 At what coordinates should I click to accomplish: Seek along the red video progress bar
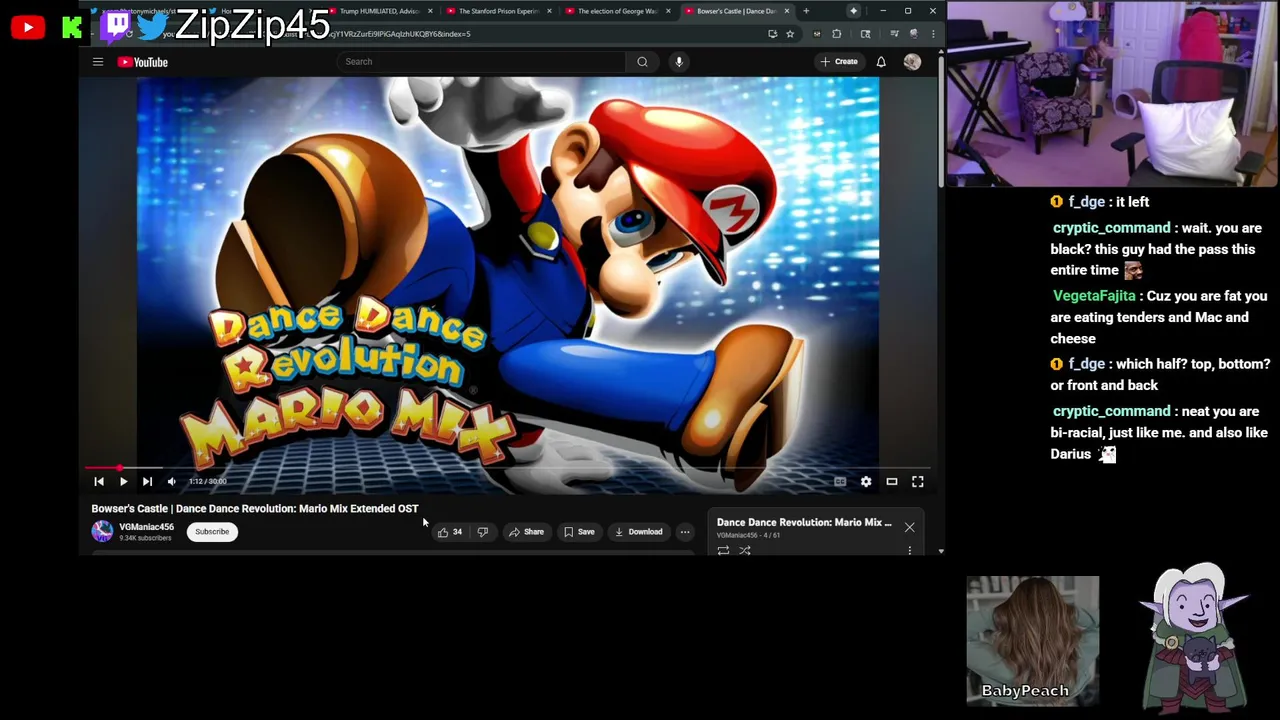click(x=508, y=468)
